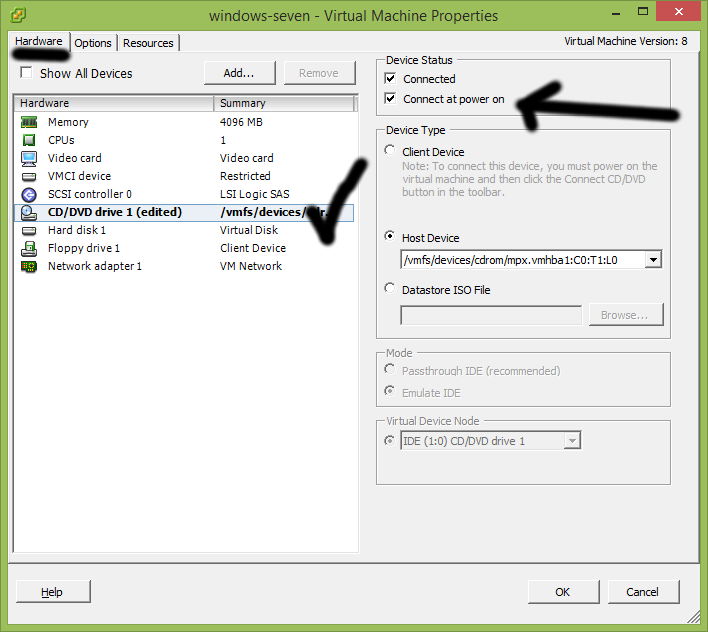Click the Client Device summary for floppy
Image resolution: width=708 pixels, height=632 pixels.
click(x=253, y=249)
